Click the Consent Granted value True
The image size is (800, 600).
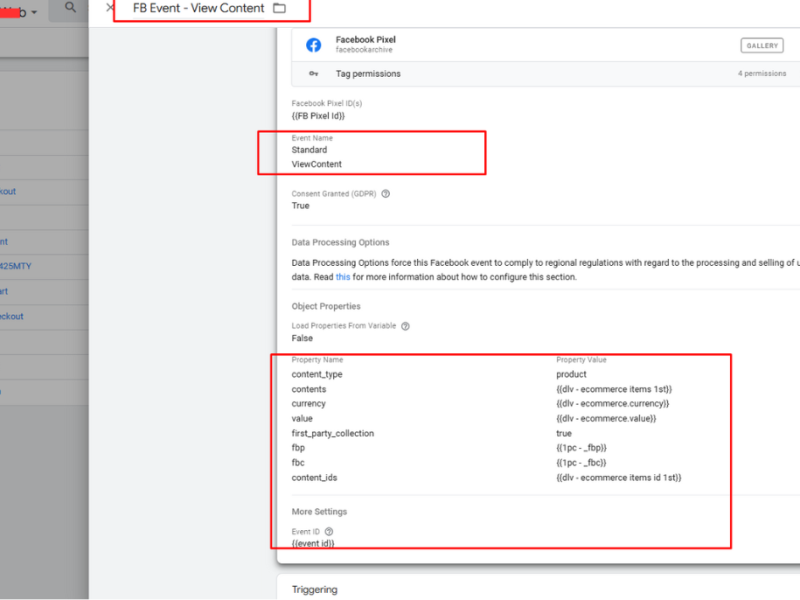tap(300, 206)
